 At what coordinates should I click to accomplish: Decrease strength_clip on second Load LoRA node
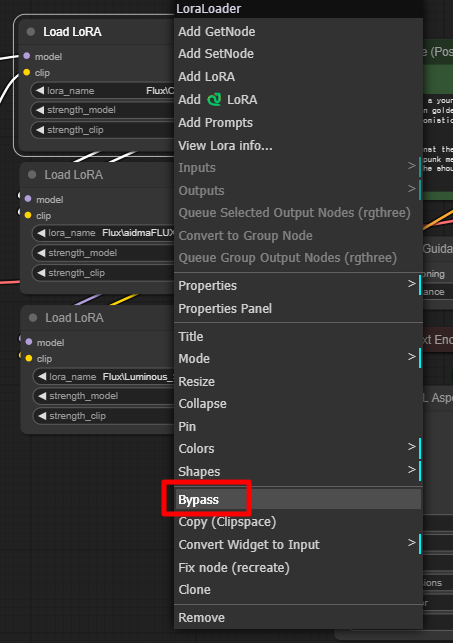point(41,273)
